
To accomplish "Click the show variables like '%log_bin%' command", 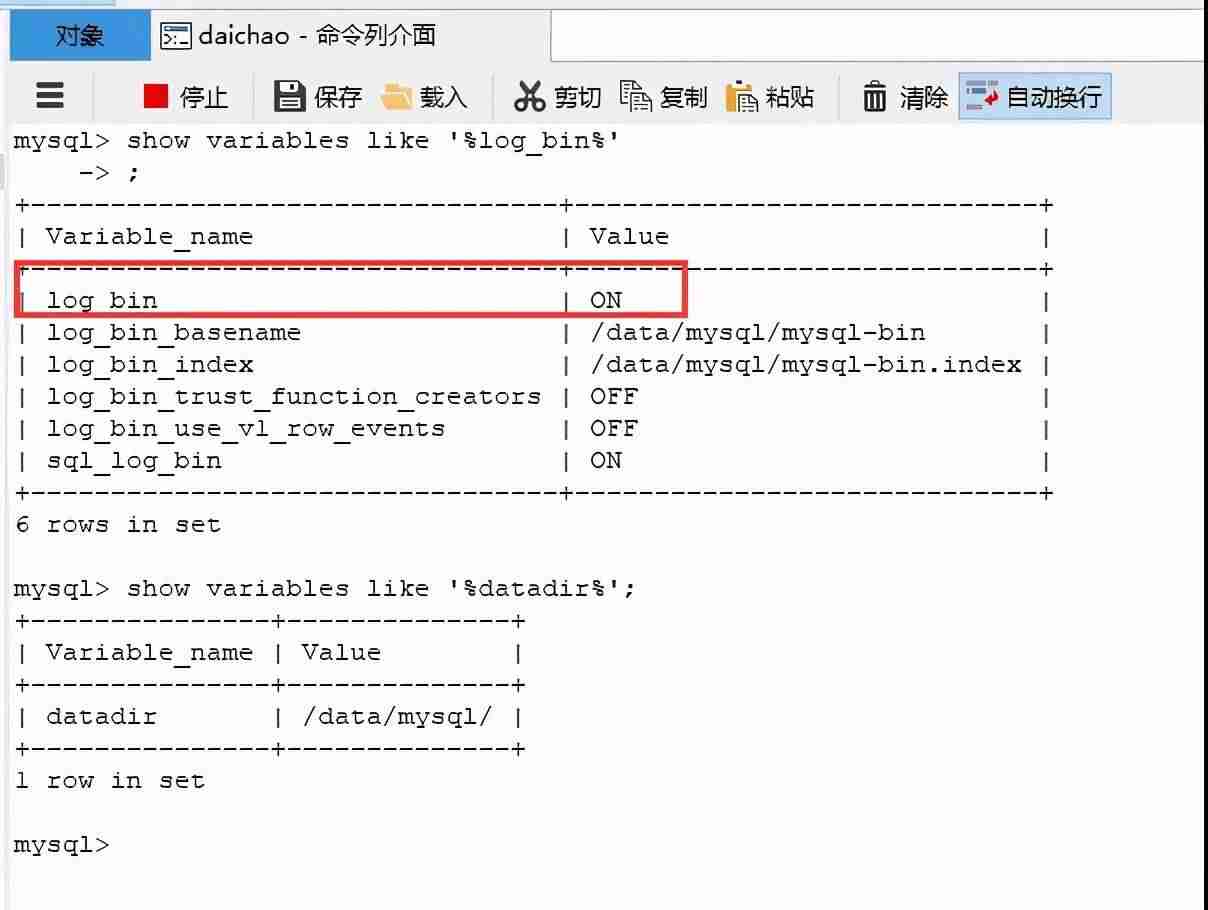I will [373, 140].
